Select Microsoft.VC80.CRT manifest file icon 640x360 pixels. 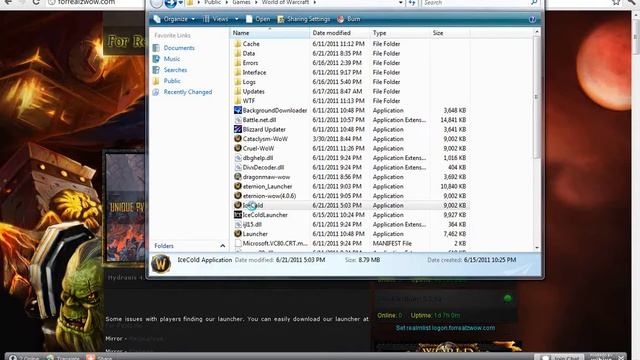pos(238,243)
